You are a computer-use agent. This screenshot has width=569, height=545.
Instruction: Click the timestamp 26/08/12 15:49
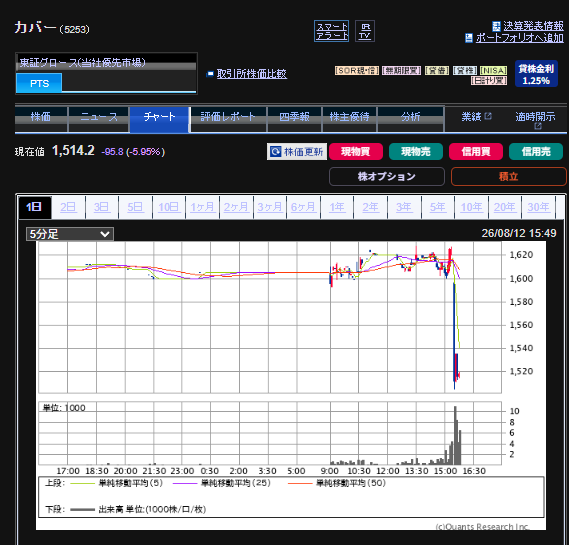tap(519, 233)
